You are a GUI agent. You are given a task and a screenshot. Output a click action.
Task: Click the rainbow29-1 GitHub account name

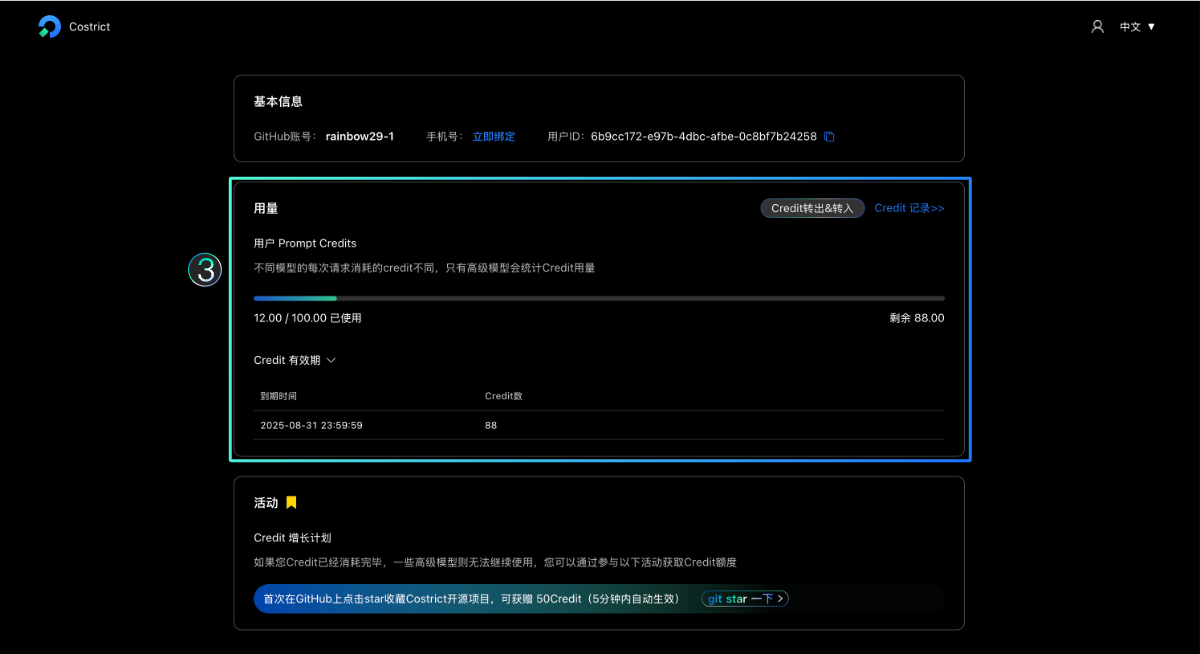[x=359, y=136]
